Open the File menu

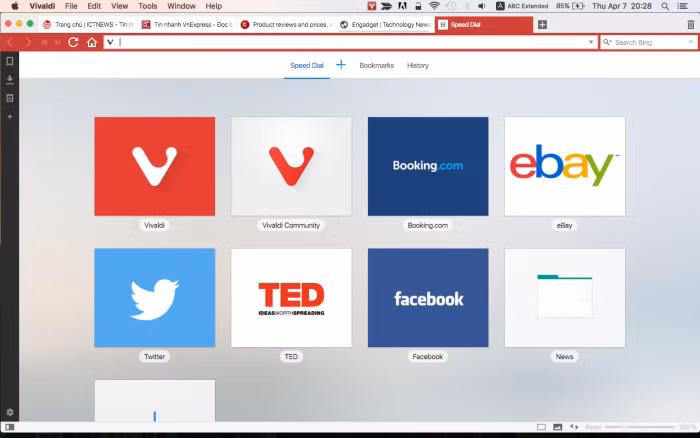pyautogui.click(x=71, y=6)
